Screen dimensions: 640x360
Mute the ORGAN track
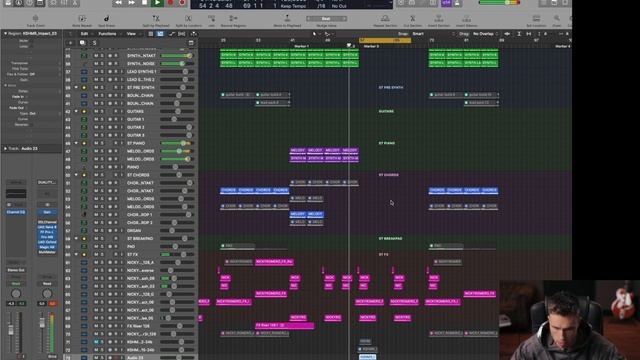click(x=96, y=231)
